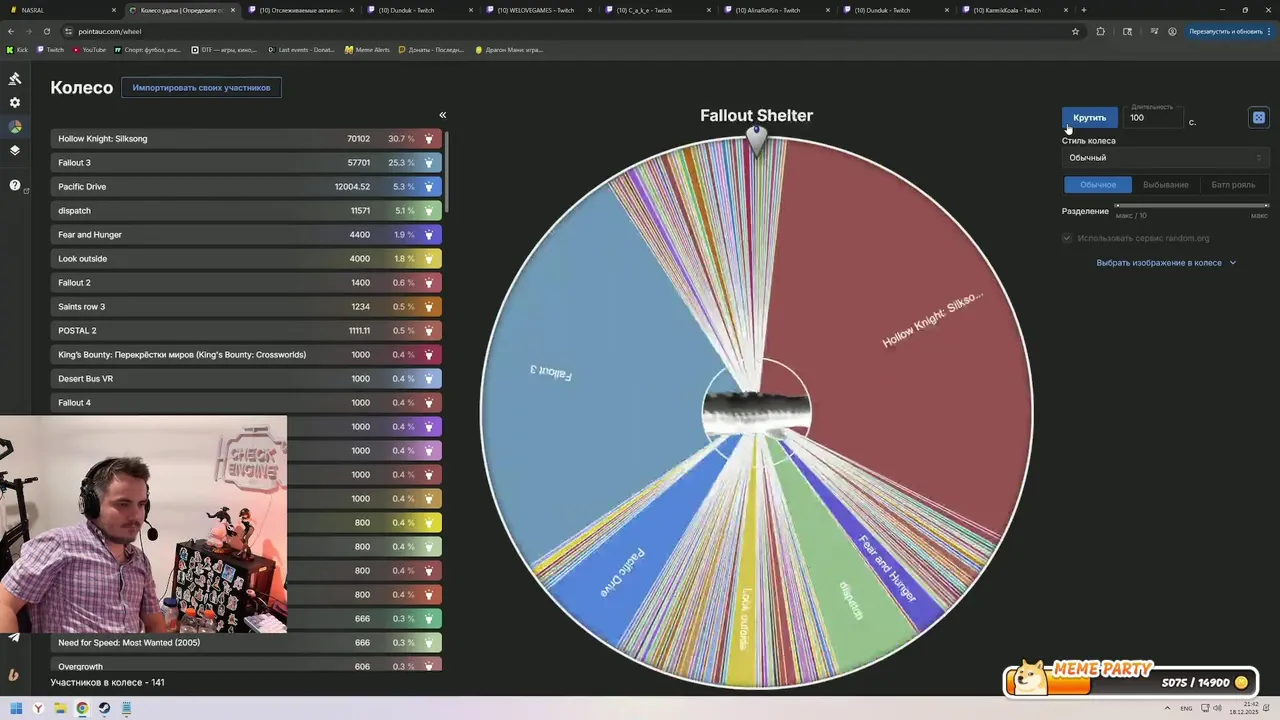Open Windows Start menu

[16, 708]
